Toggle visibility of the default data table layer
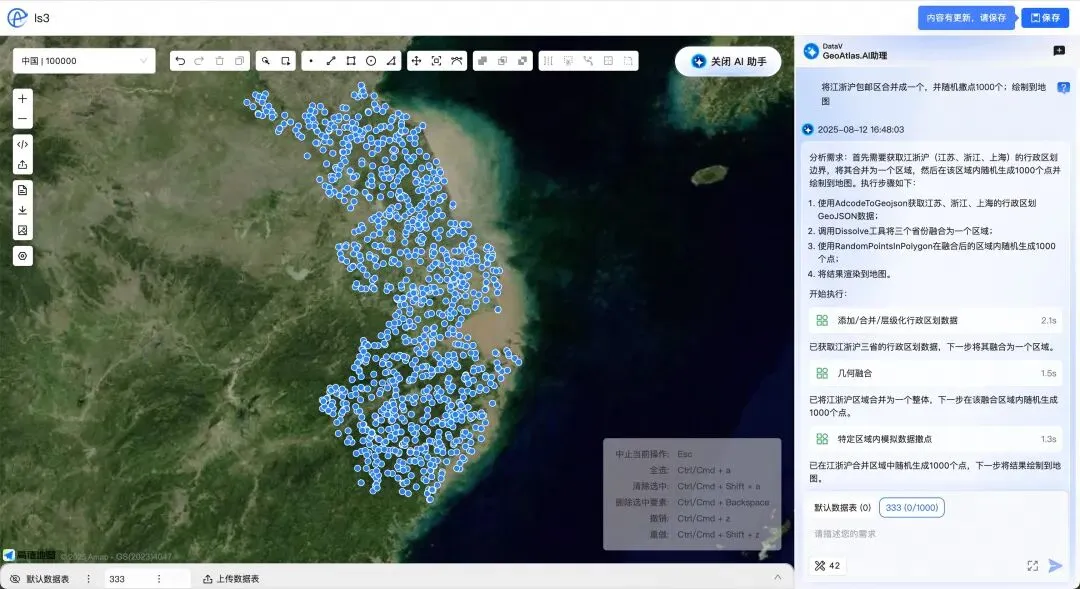This screenshot has width=1080, height=589. (x=15, y=579)
